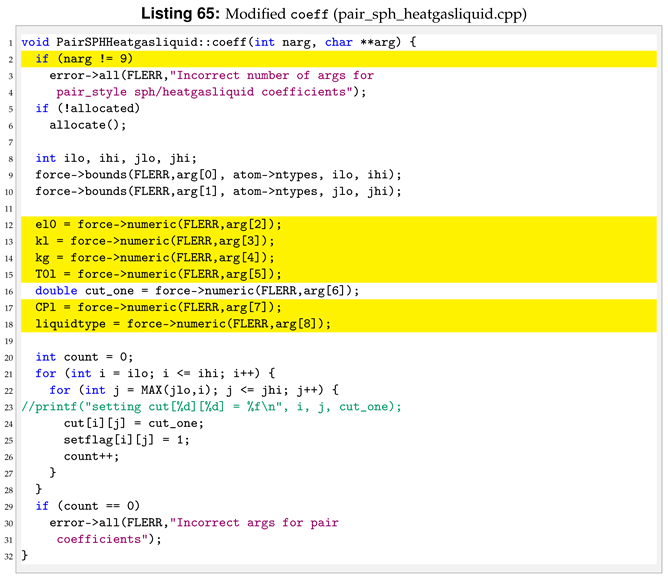Click the inner loop with 'MAX(jlo,i)'
Viewport: 668px width, 580px height.
[194, 390]
